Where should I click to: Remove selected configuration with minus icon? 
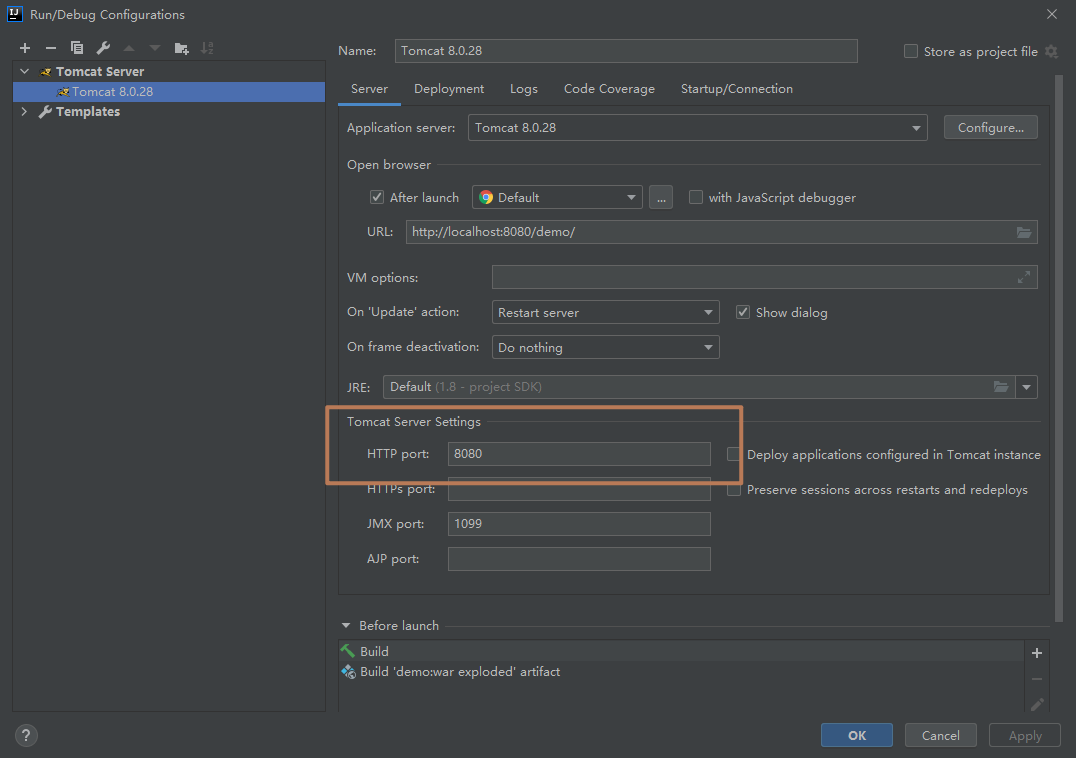point(51,48)
